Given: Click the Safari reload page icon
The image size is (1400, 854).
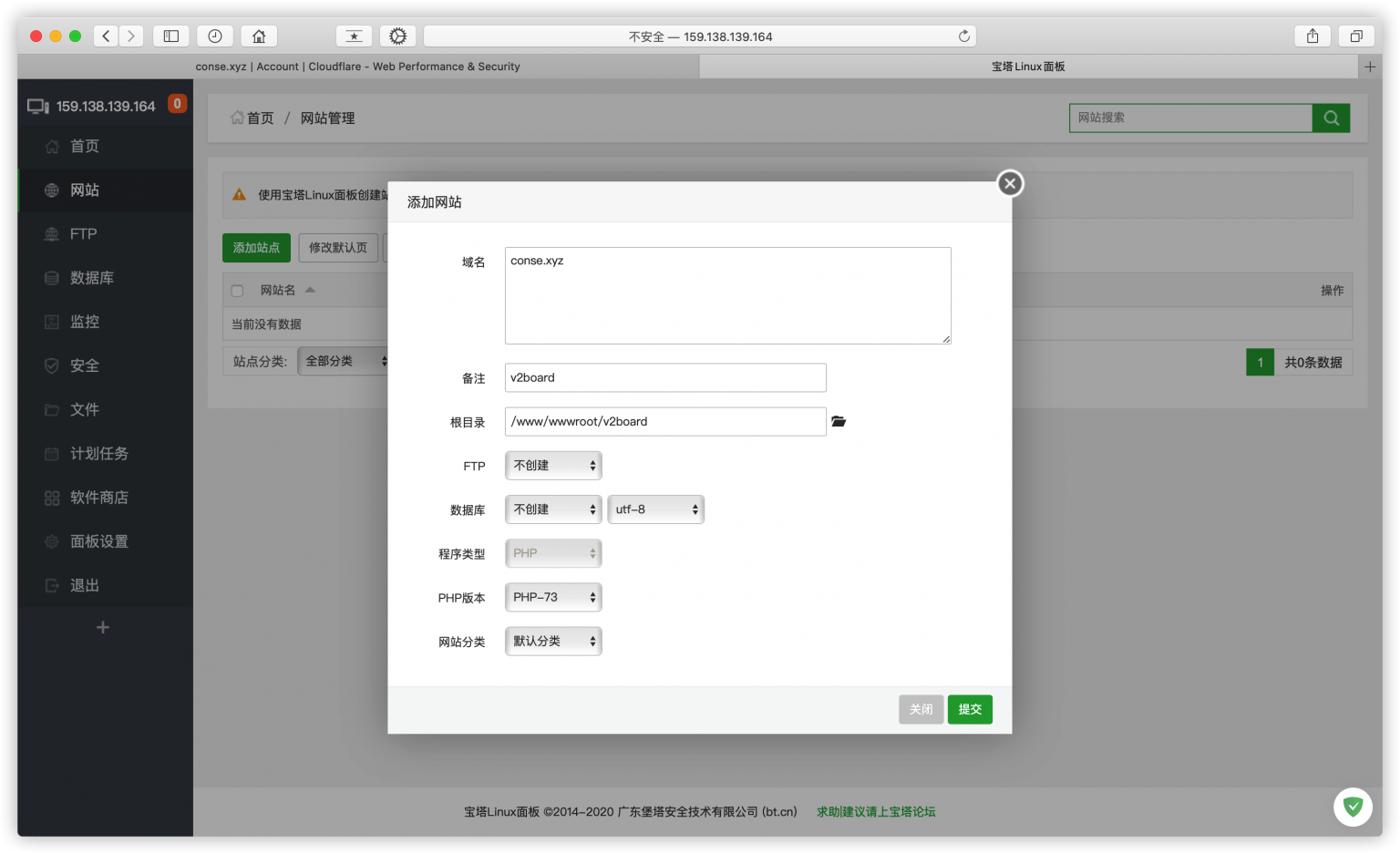Looking at the screenshot, I should [x=963, y=36].
